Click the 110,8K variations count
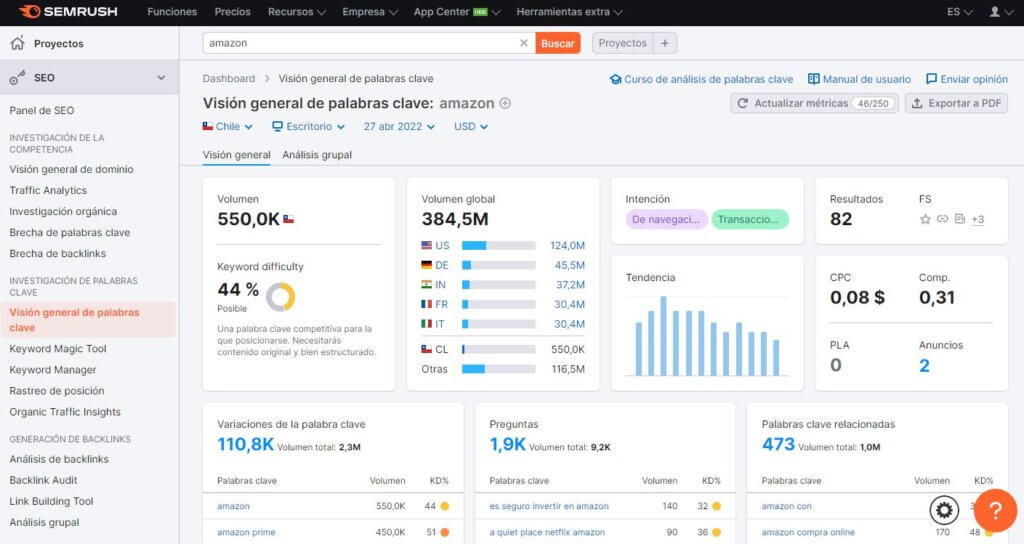The width and height of the screenshot is (1024, 544). pyautogui.click(x=246, y=445)
